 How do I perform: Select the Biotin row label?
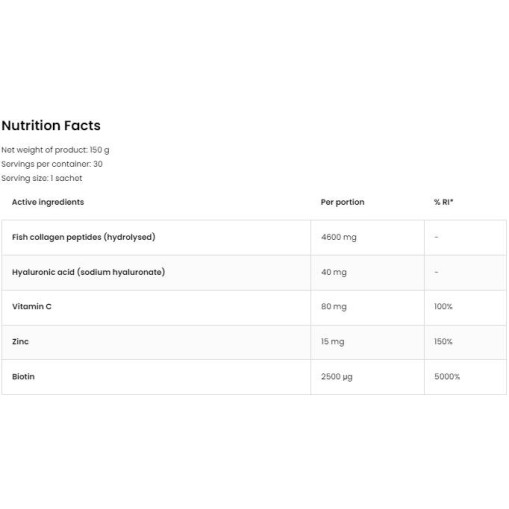[x=23, y=376]
